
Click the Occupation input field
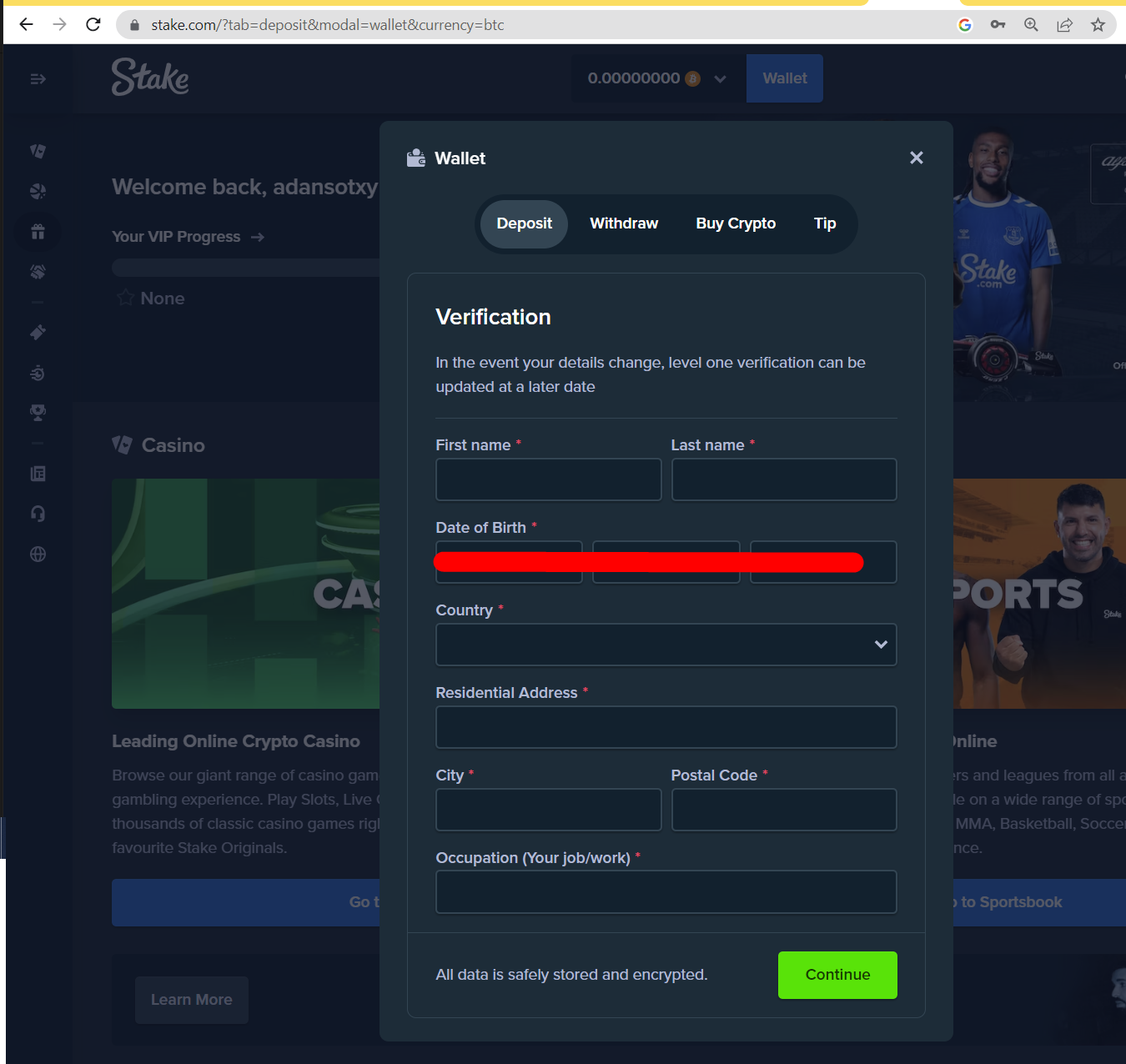coord(666,892)
